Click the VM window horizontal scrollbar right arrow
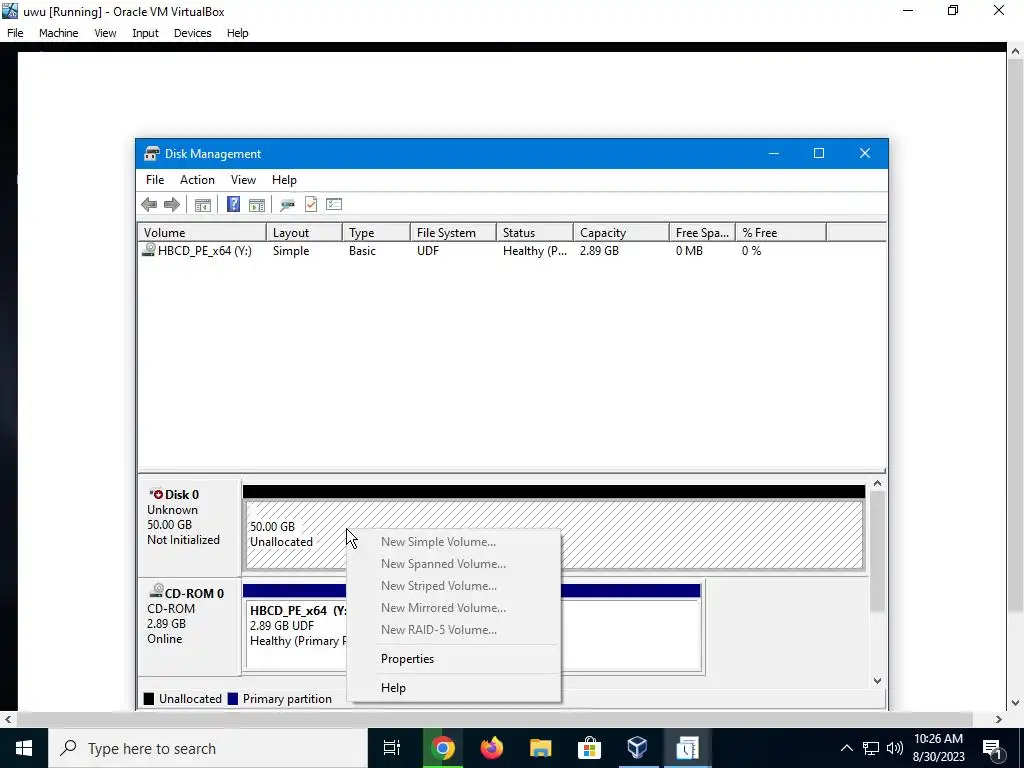 click(998, 719)
